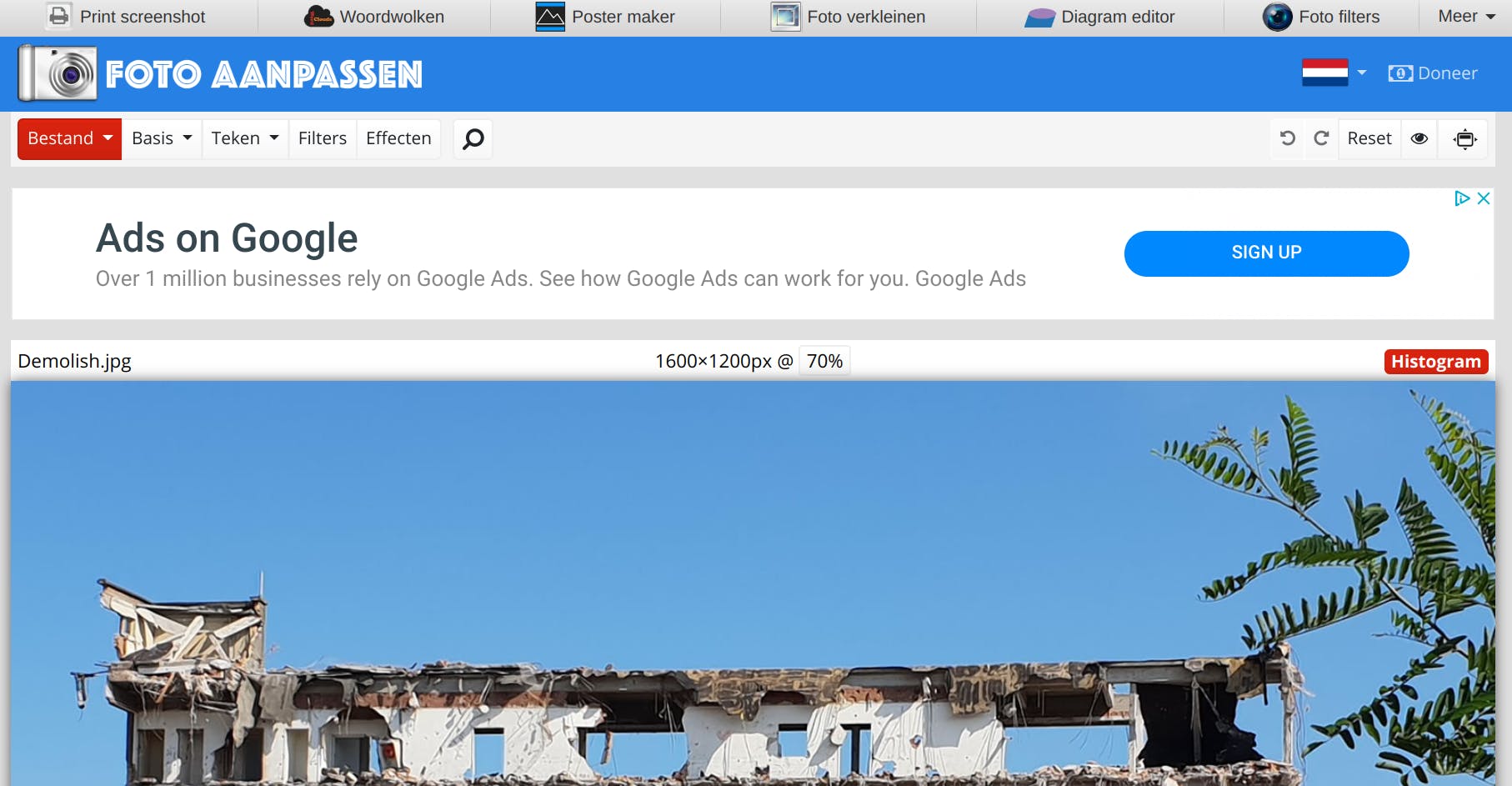The image size is (1512, 786).
Task: Click the Demolish.jpg file name
Action: pyautogui.click(x=74, y=361)
